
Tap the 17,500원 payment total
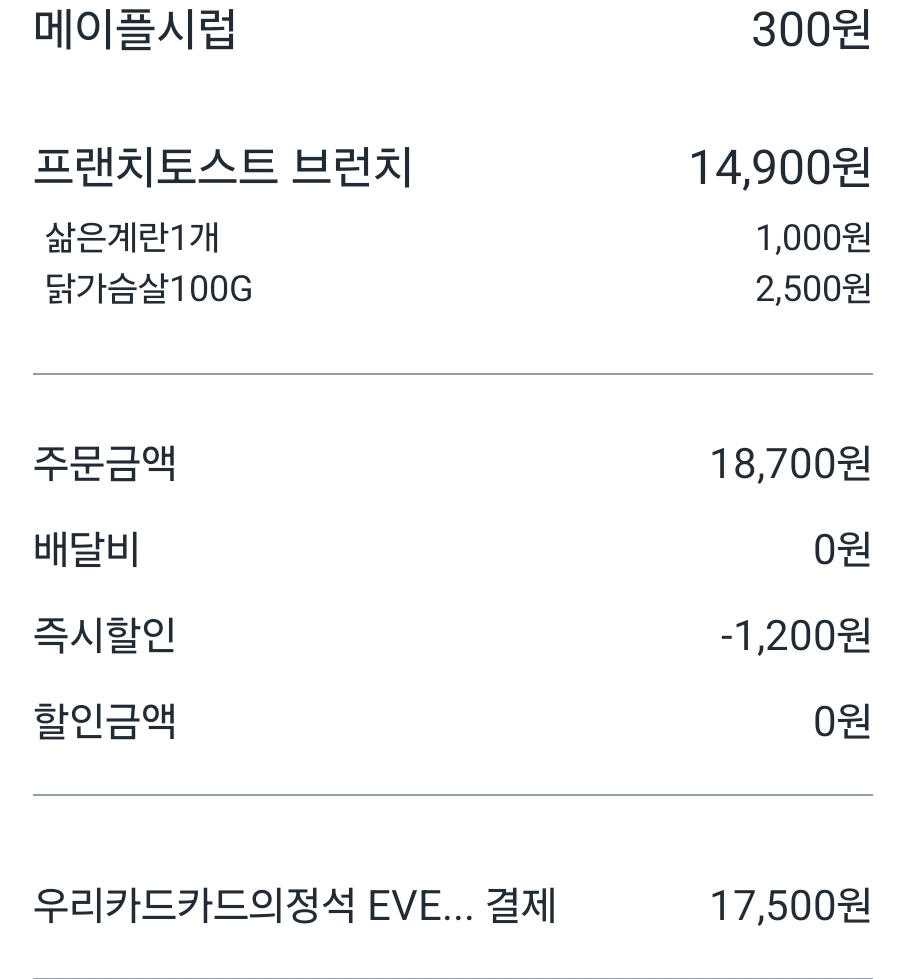790,907
